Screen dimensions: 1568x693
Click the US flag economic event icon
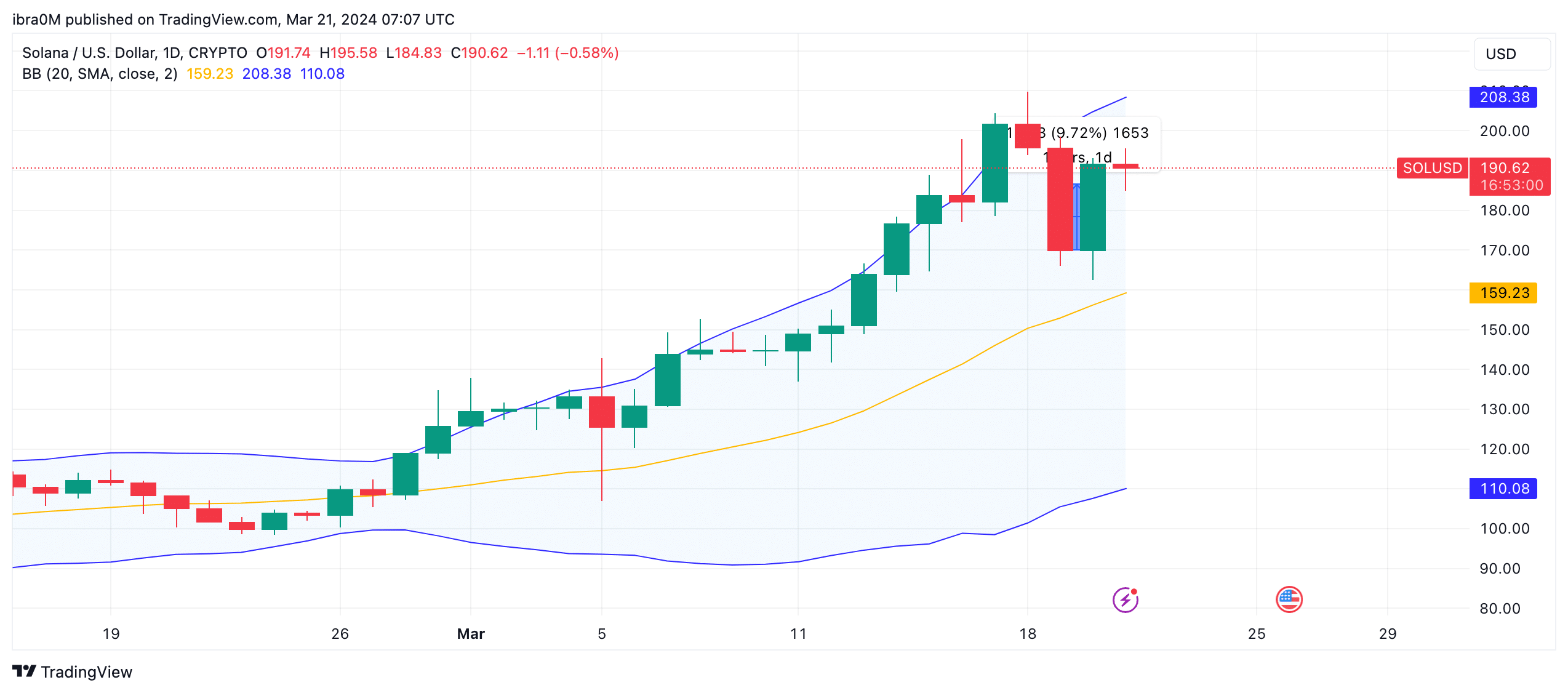pos(1289,599)
